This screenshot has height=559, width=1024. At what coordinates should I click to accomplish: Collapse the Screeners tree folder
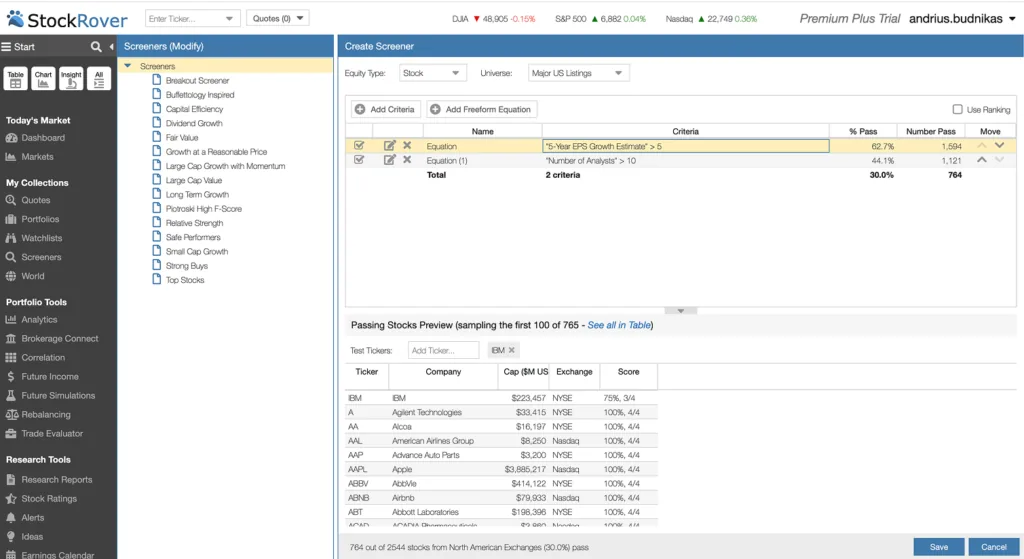click(x=128, y=66)
